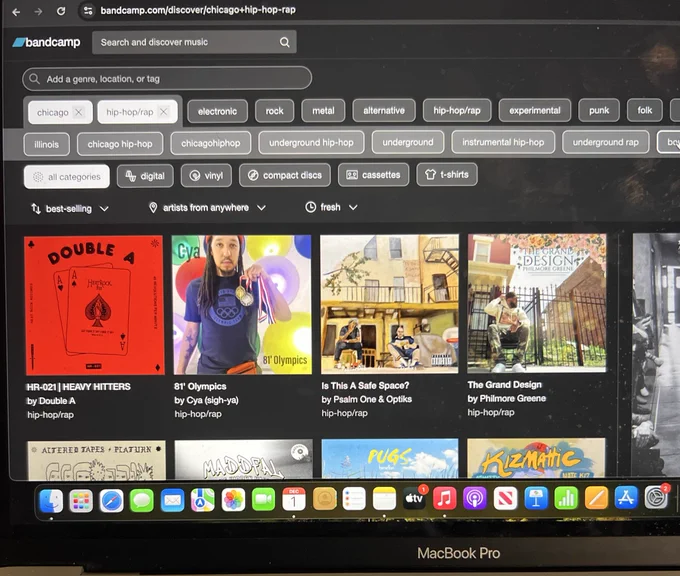Filter by compact discs format

285,175
